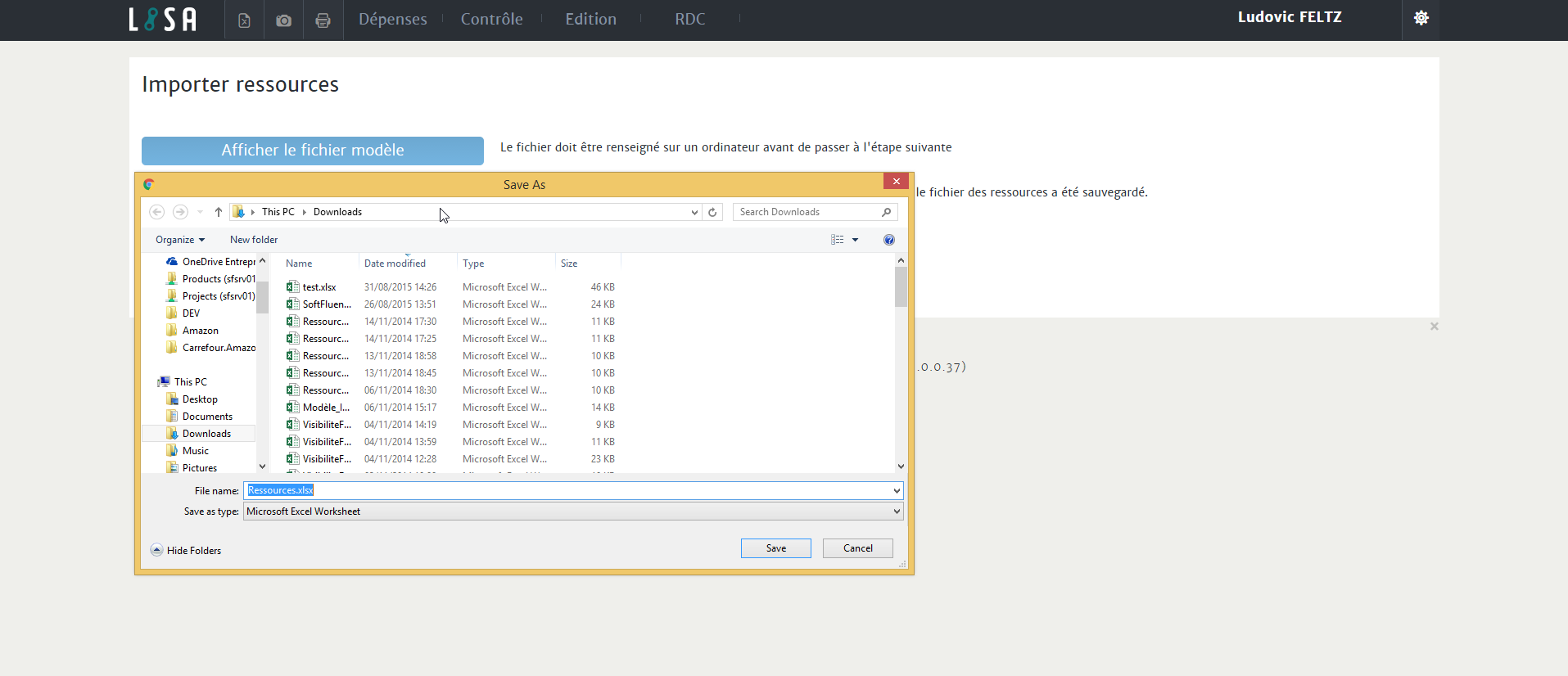This screenshot has height=676, width=1568.
Task: Open the Organize dropdown
Action: [180, 240]
